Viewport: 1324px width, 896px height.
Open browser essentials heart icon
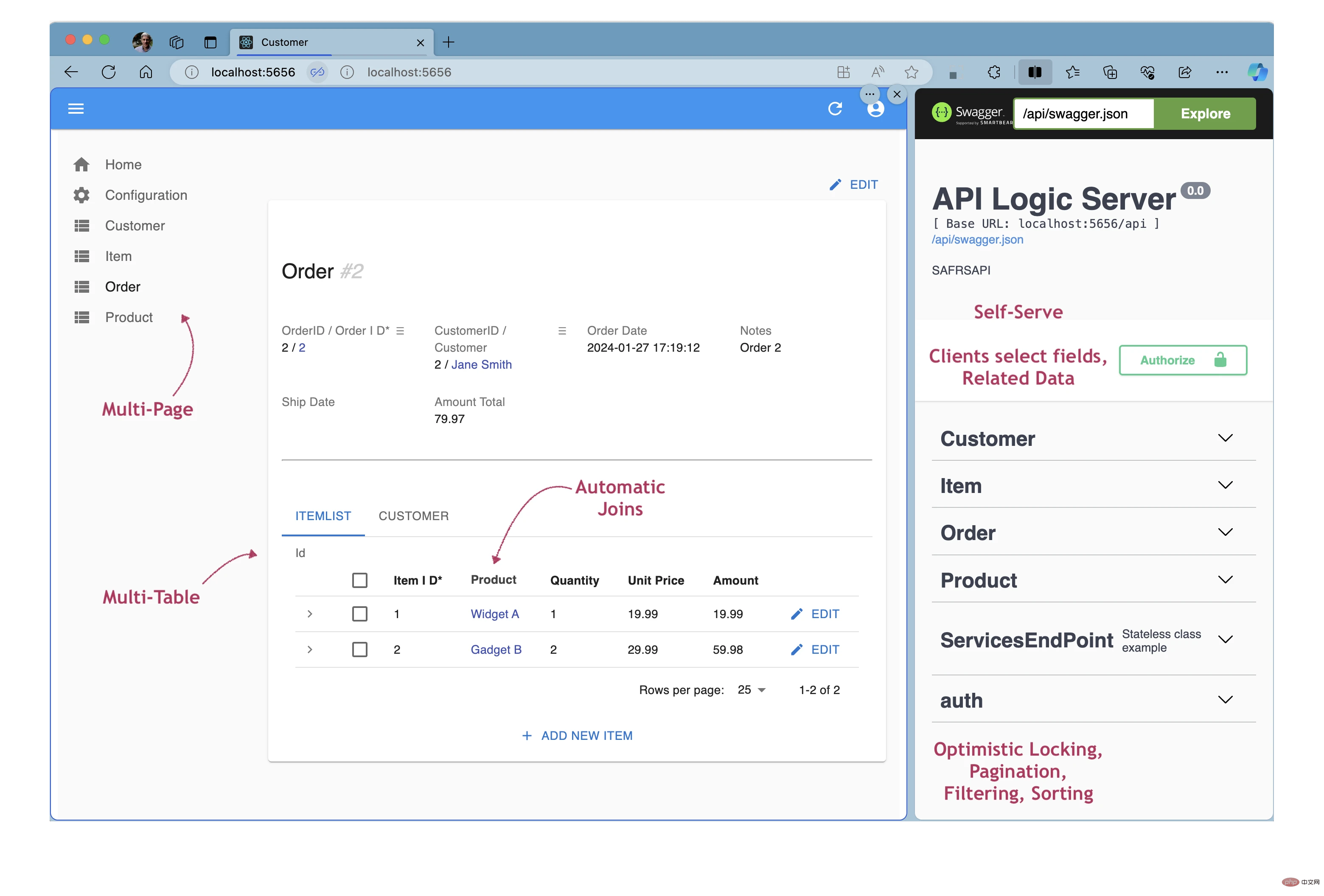(x=1147, y=73)
